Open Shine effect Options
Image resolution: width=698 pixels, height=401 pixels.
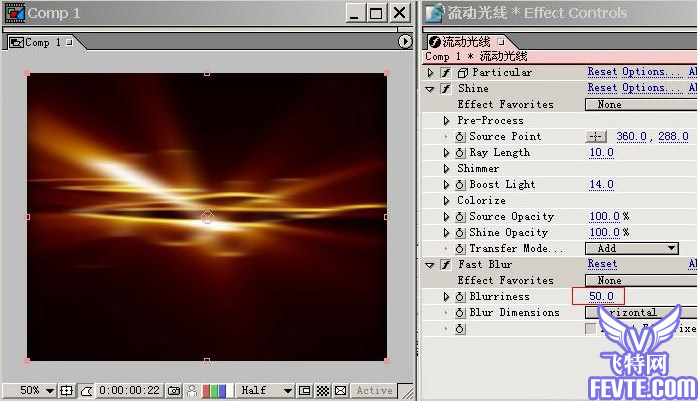coord(651,88)
